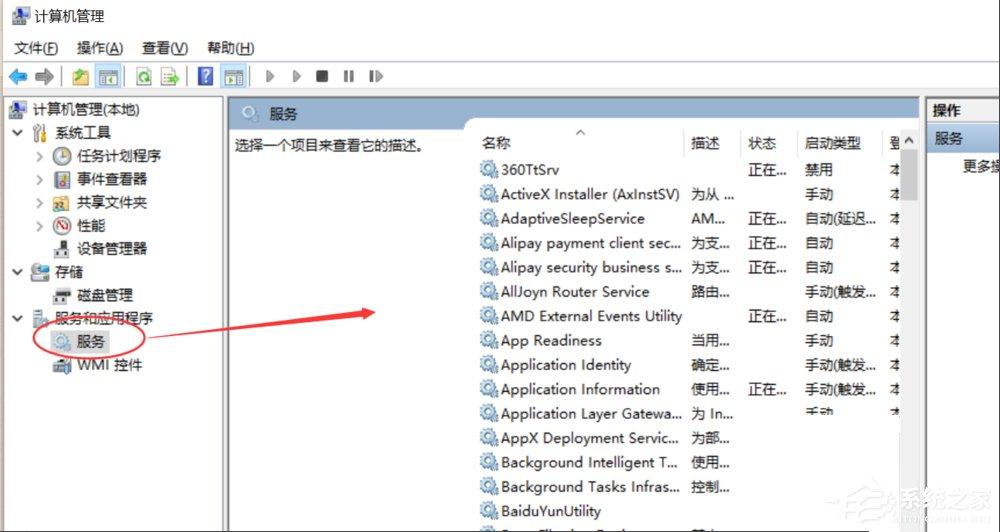This screenshot has width=1000, height=532.
Task: Sort by 状态 column header
Action: click(x=761, y=144)
